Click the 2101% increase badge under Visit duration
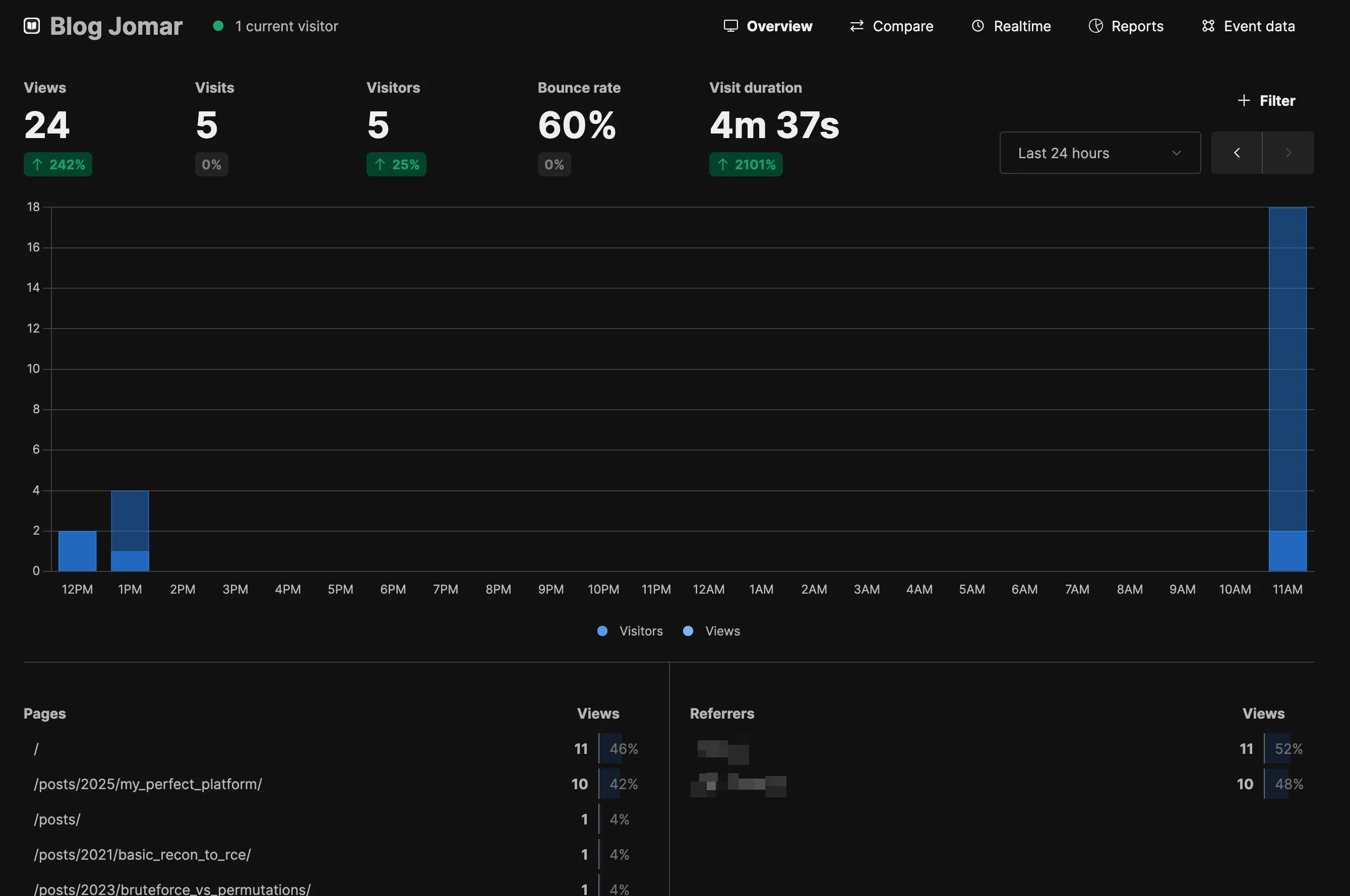Screen dimensions: 1350x896 [746, 164]
